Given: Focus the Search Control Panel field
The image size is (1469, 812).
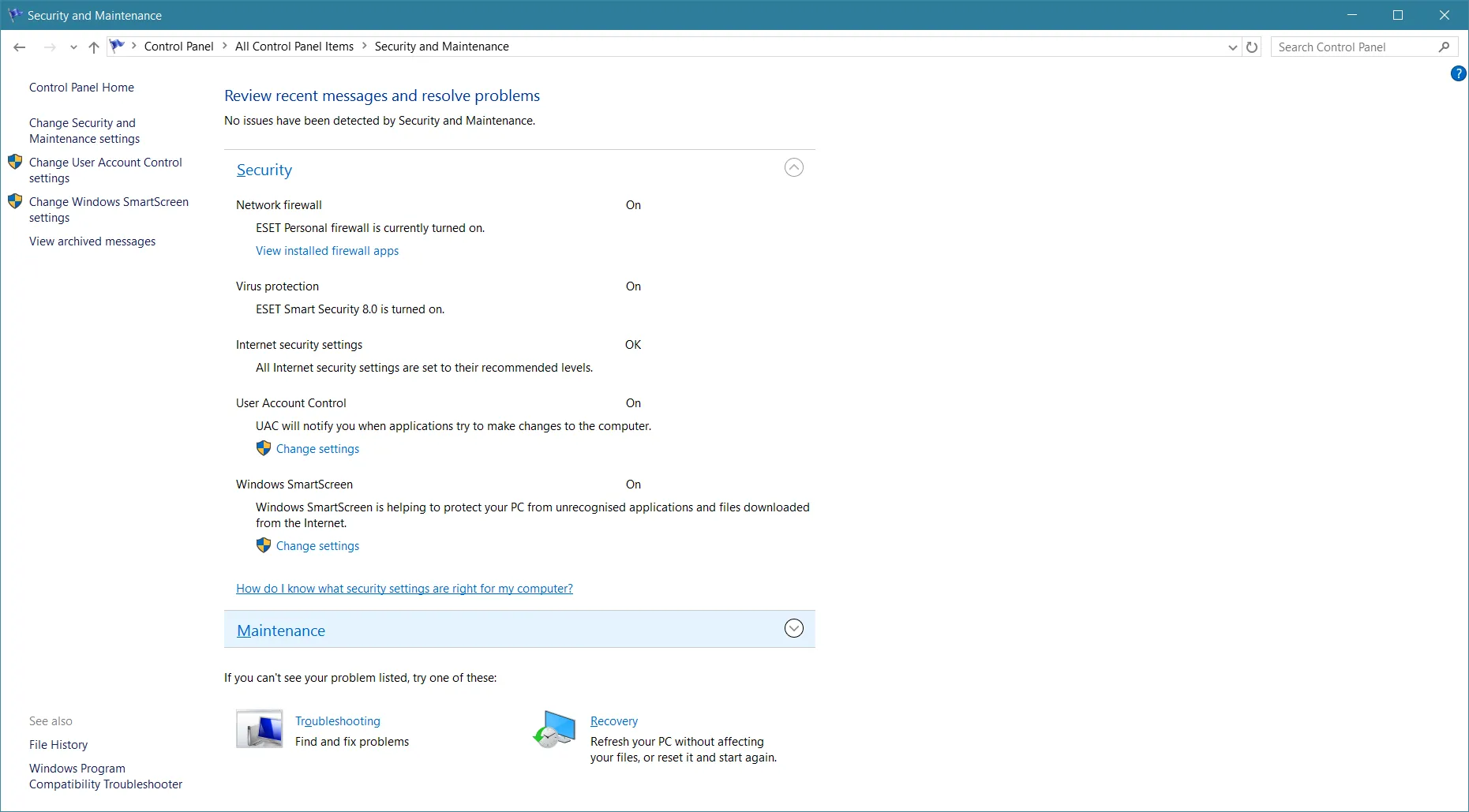Looking at the screenshot, I should (1354, 47).
